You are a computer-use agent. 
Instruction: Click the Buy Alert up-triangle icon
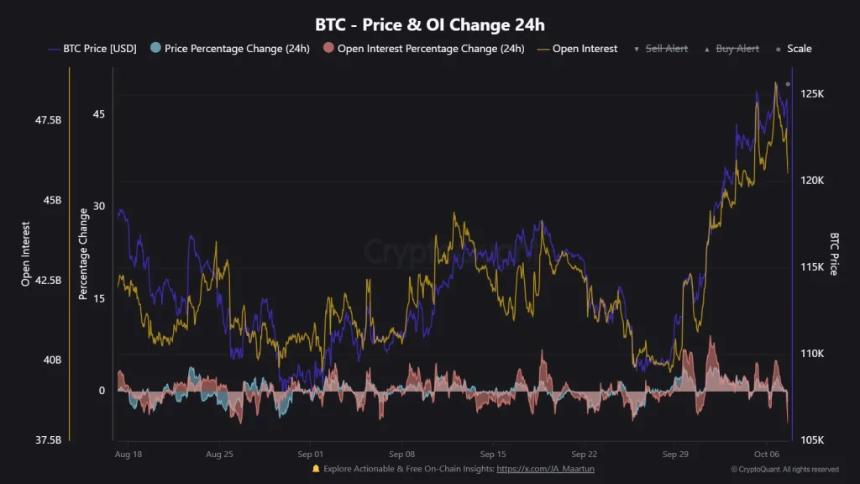(707, 48)
